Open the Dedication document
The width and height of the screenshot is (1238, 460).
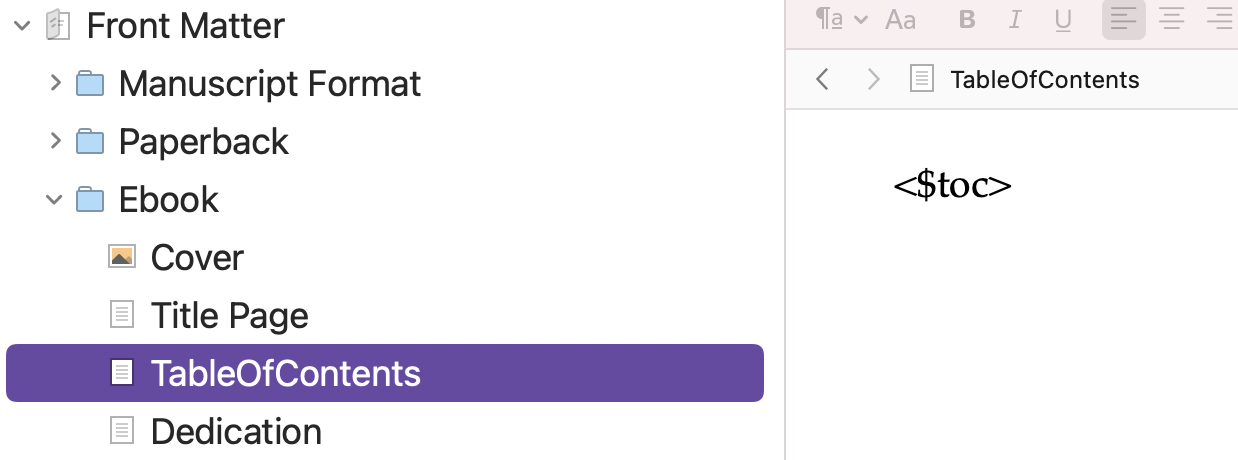(x=236, y=431)
